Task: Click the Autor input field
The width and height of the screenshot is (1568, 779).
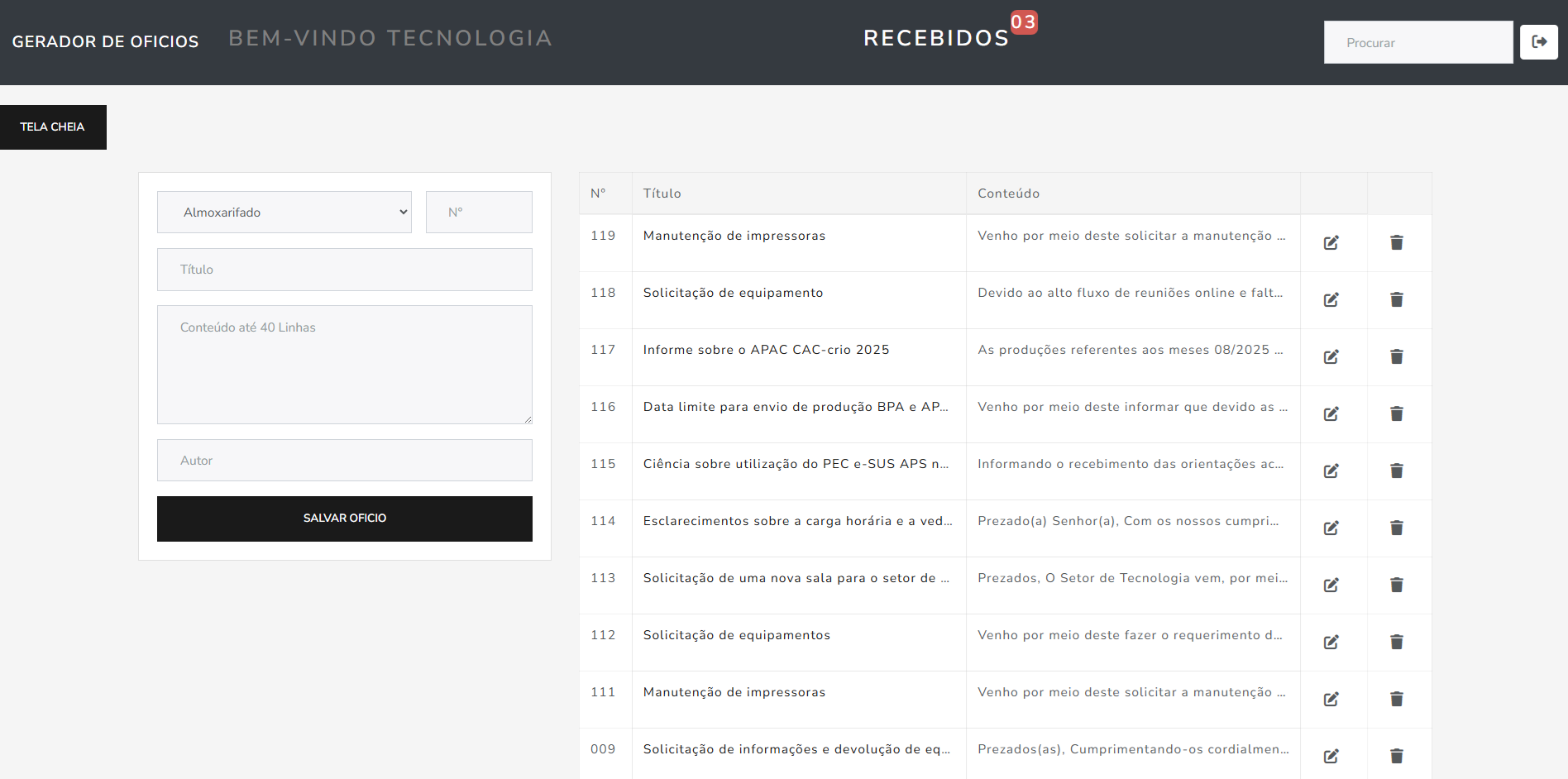Action: click(344, 461)
